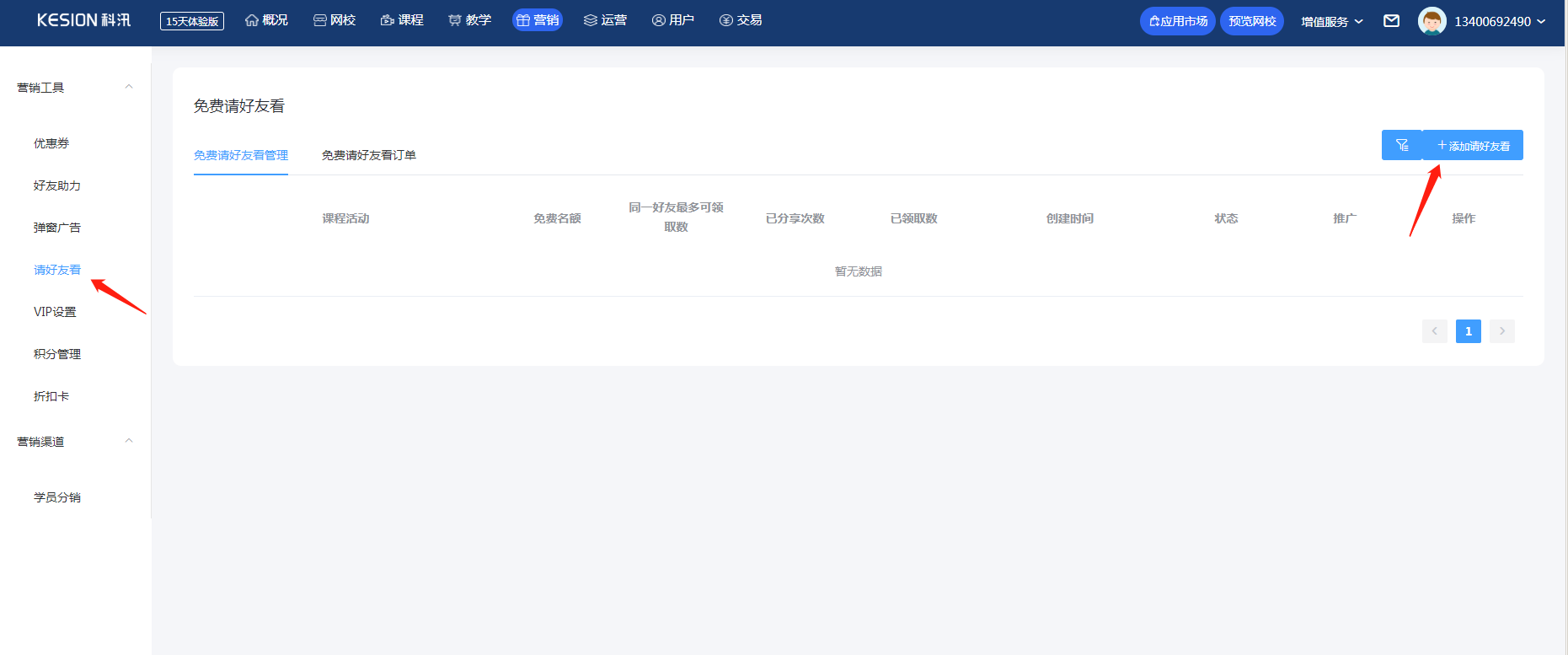This screenshot has width=1568, height=655.
Task: Open 概况 home overview in navbar
Action: [266, 20]
